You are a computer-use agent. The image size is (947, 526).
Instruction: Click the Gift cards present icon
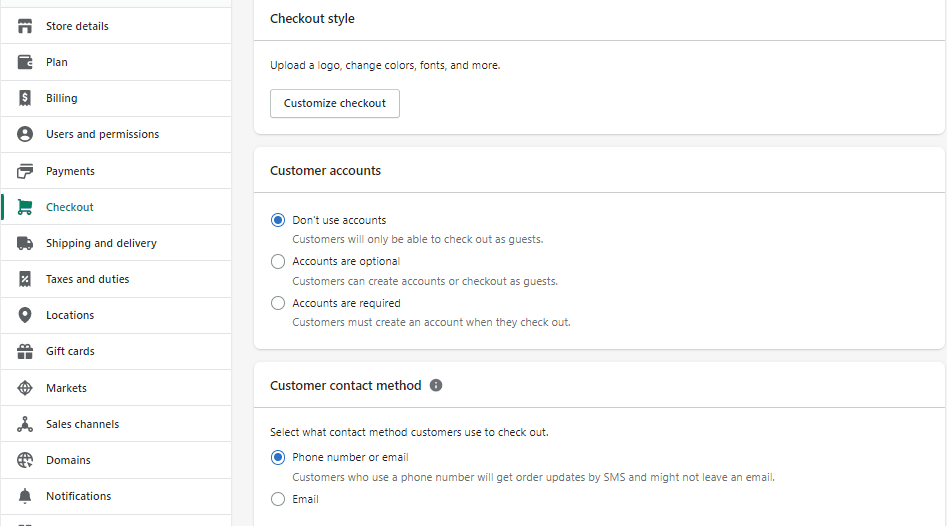[x=25, y=351]
